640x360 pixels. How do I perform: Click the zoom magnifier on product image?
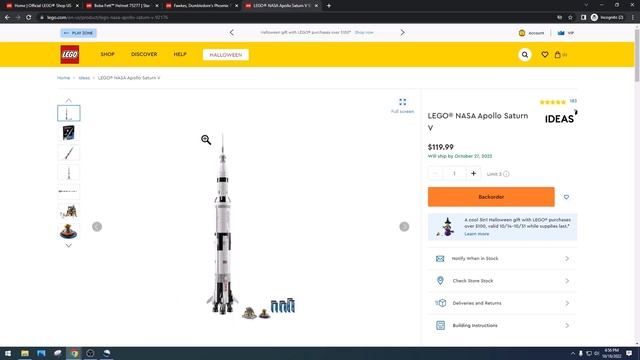[x=206, y=140]
